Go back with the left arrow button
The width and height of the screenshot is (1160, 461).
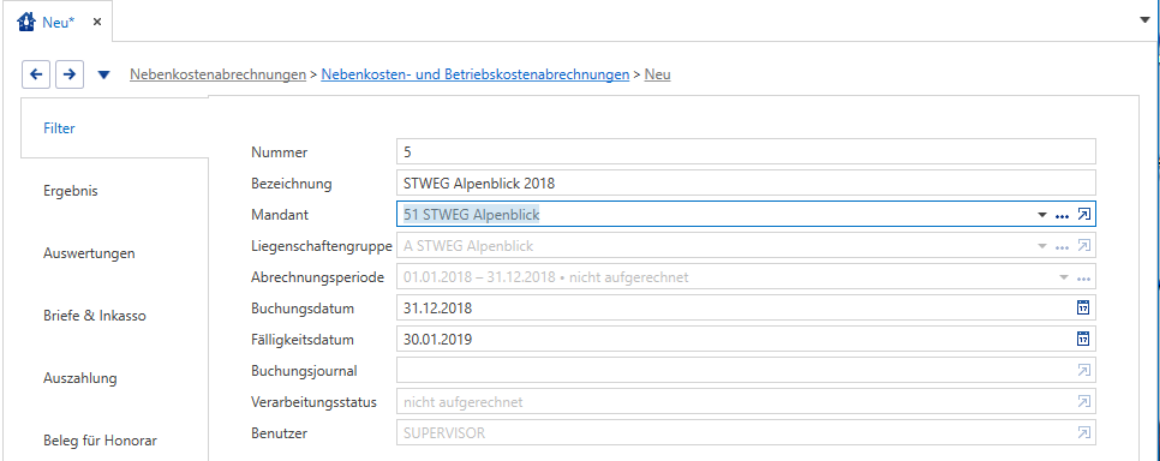tap(36, 74)
